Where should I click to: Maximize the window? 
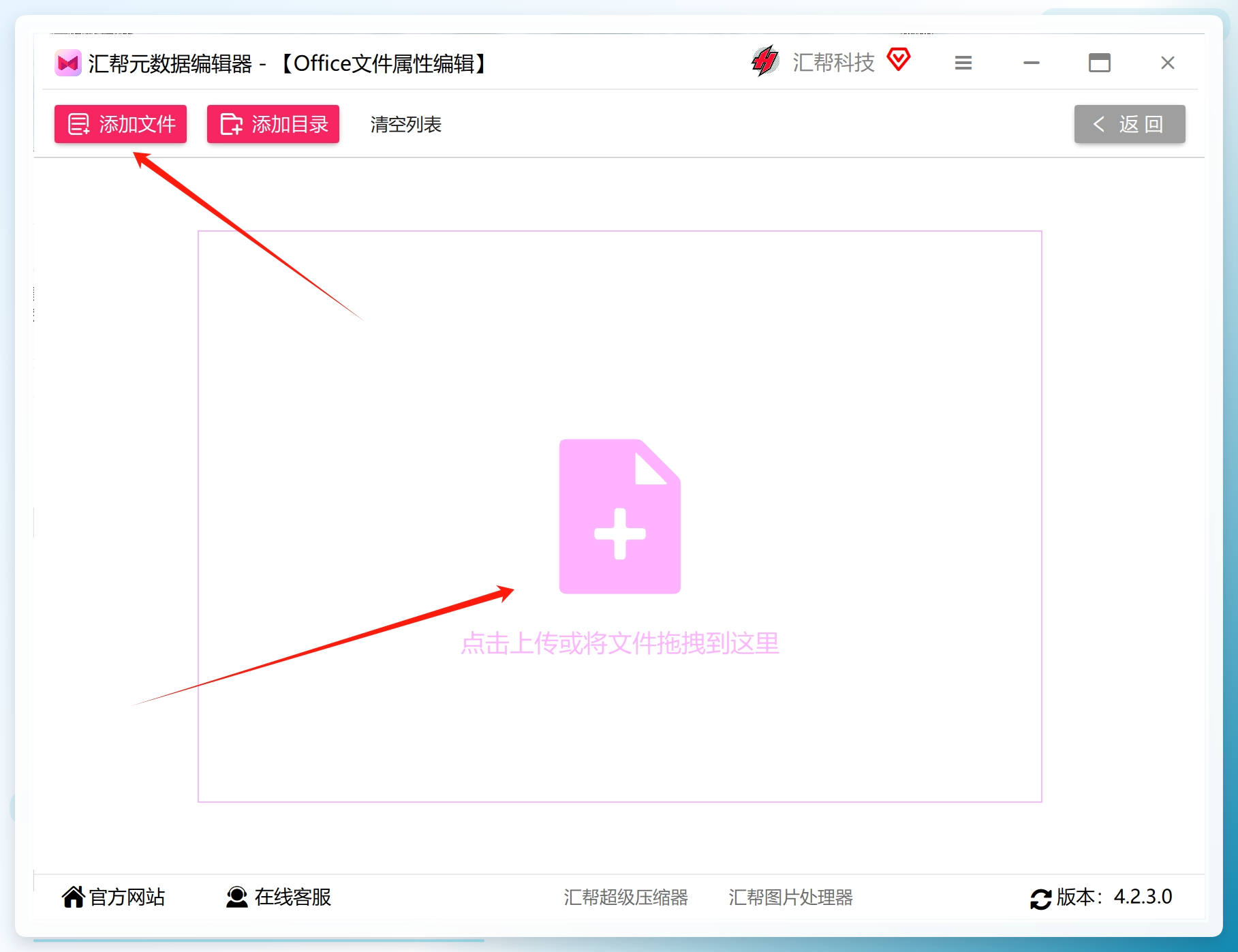click(x=1100, y=63)
